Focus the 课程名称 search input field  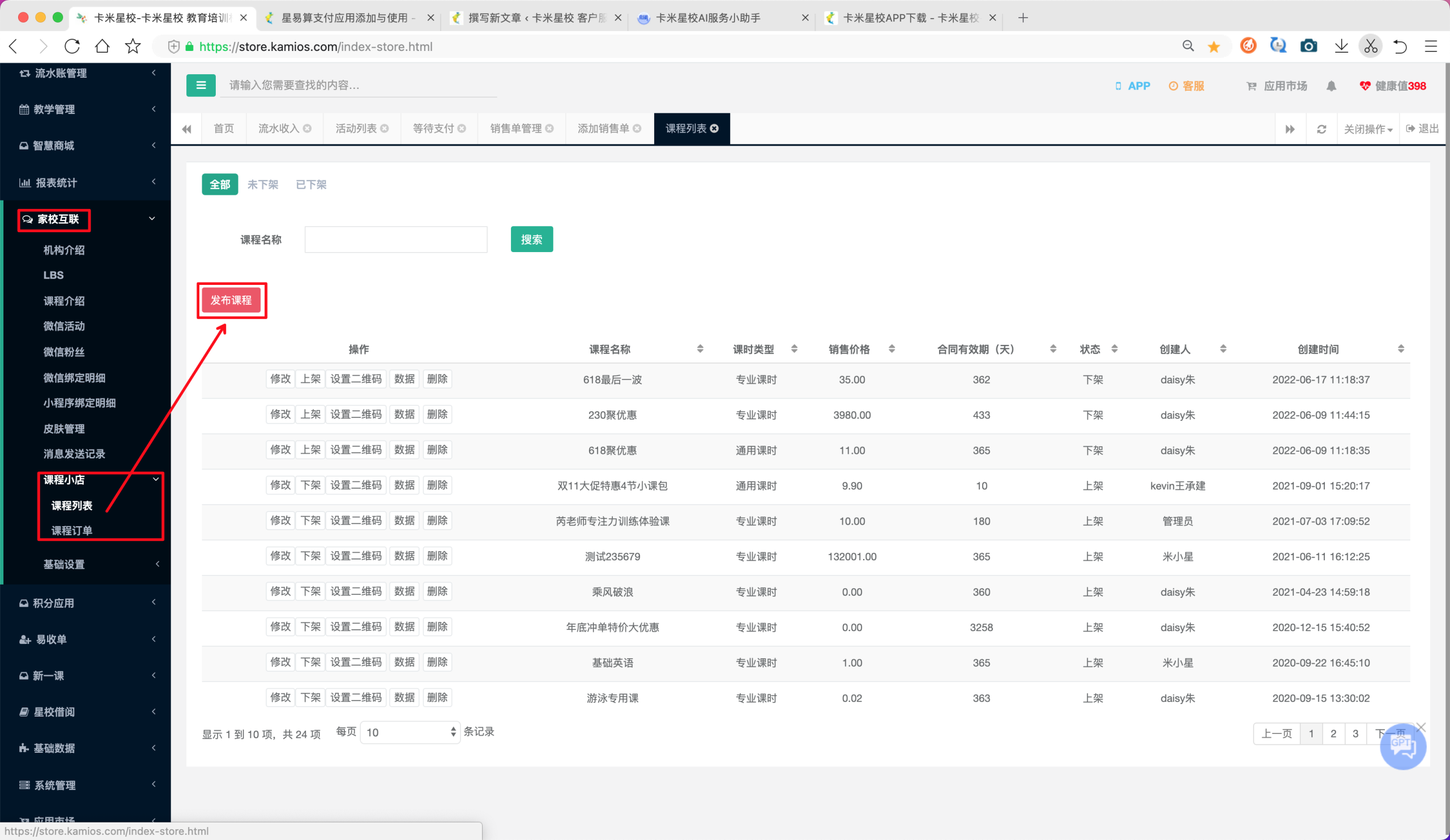(396, 240)
